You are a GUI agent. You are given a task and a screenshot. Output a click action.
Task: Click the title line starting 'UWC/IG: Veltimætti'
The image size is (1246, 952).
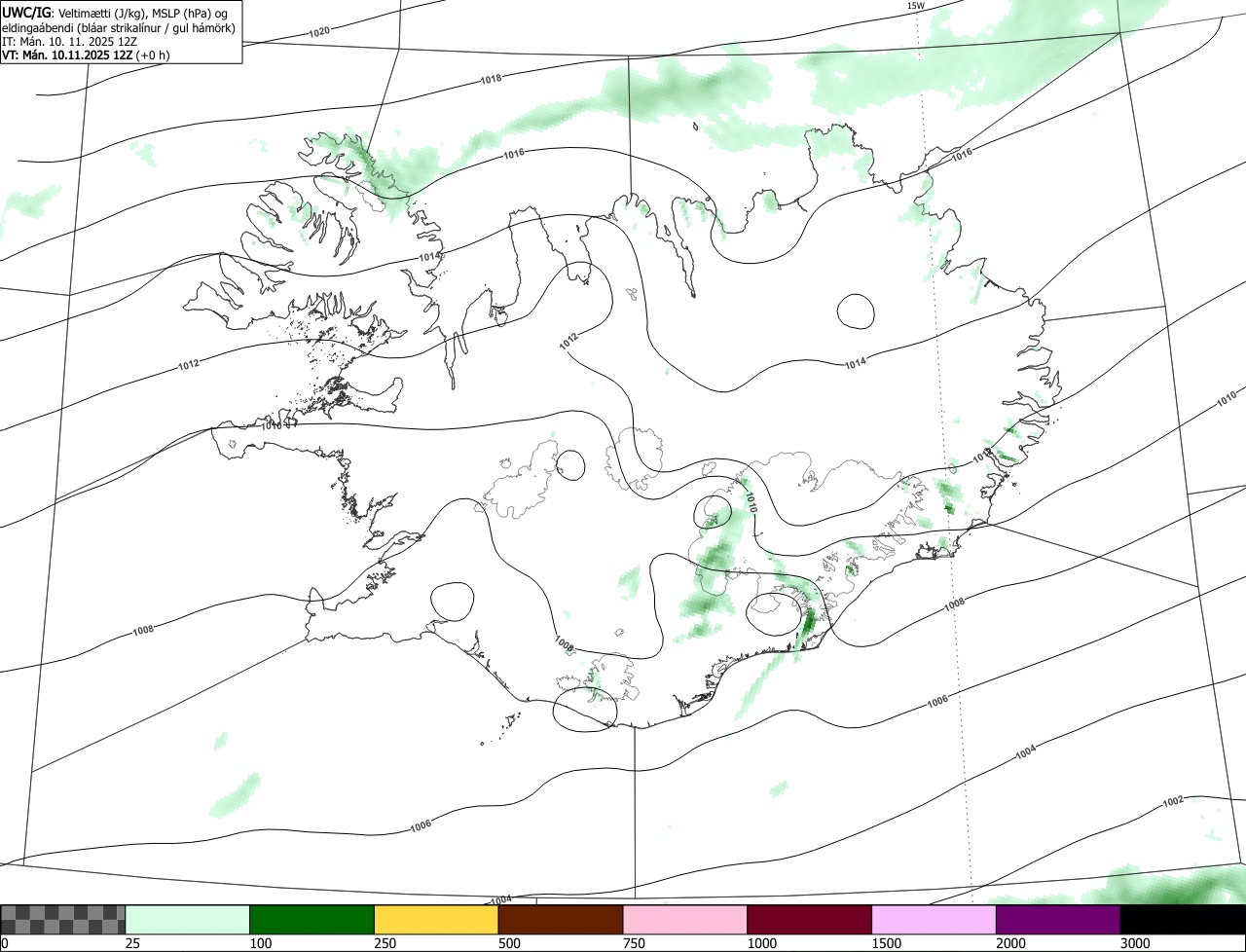[x=116, y=12]
